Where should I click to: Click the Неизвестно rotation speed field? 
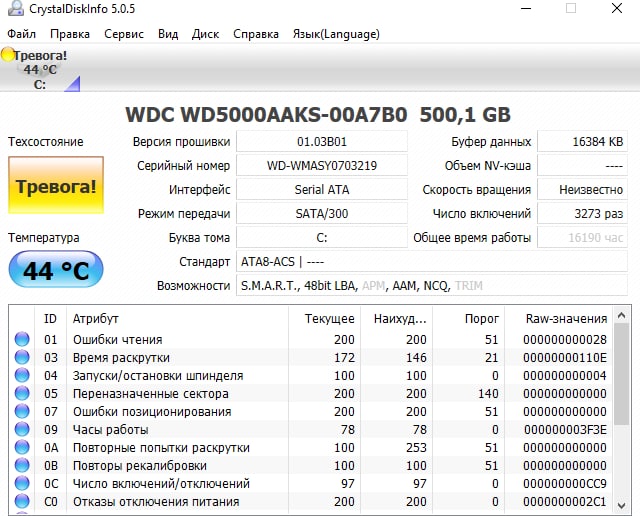pos(582,189)
